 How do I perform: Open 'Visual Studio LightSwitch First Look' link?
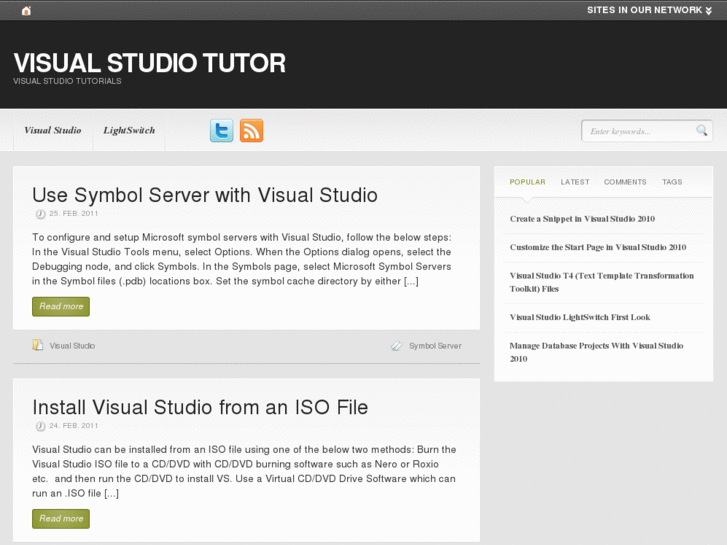(580, 318)
